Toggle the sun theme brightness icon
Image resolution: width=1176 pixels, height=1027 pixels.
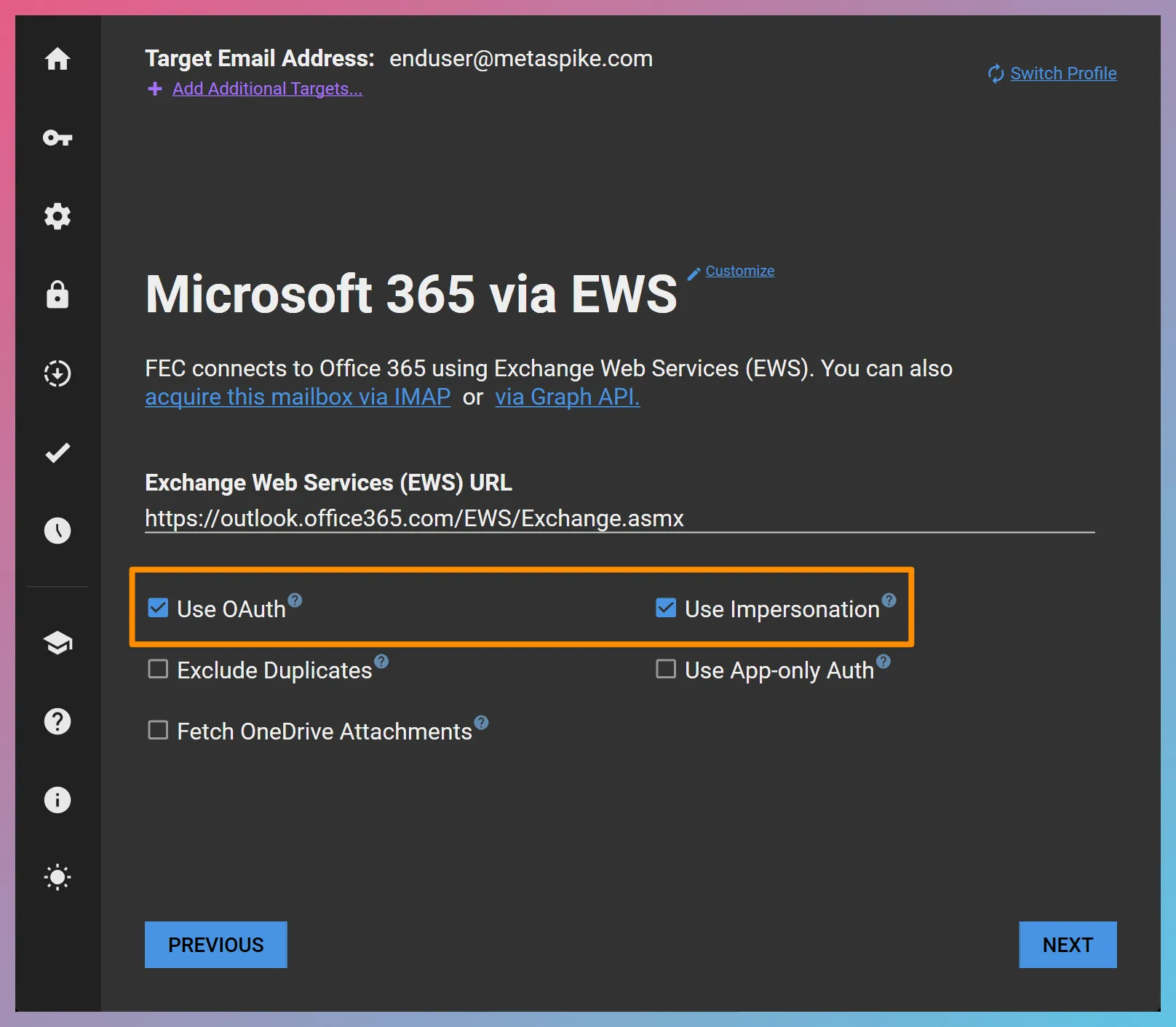tap(57, 877)
